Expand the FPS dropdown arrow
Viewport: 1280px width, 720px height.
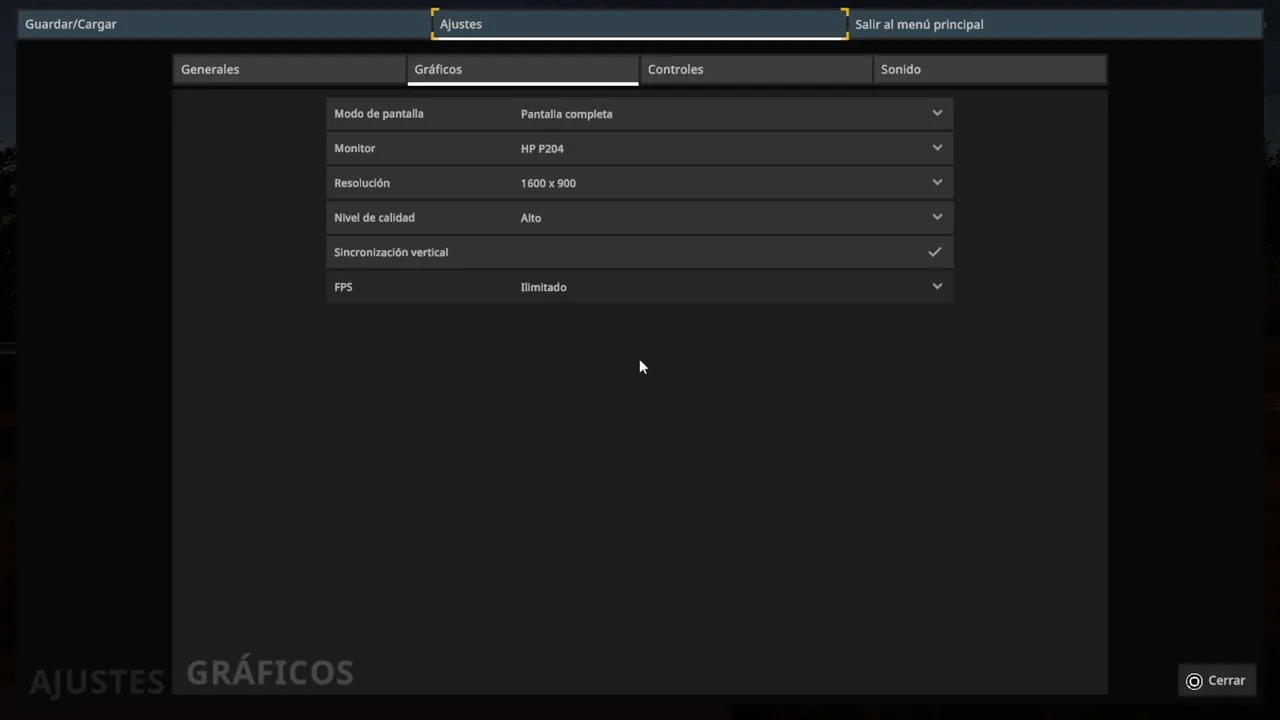point(937,286)
